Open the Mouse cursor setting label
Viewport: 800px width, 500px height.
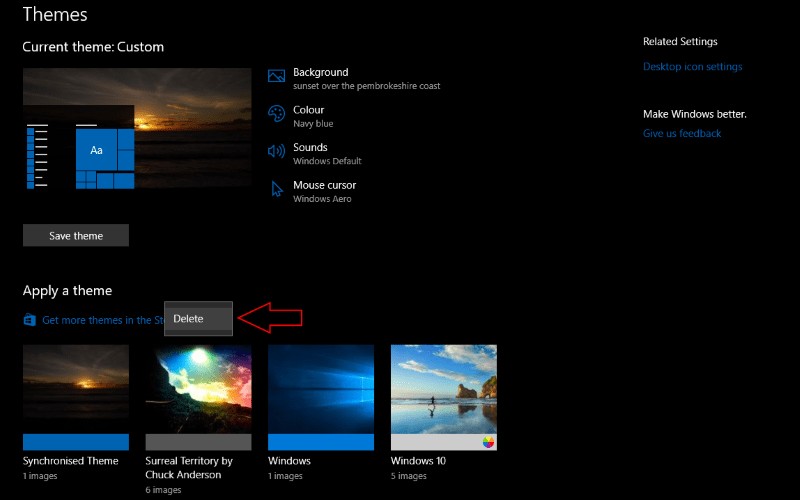[x=324, y=185]
